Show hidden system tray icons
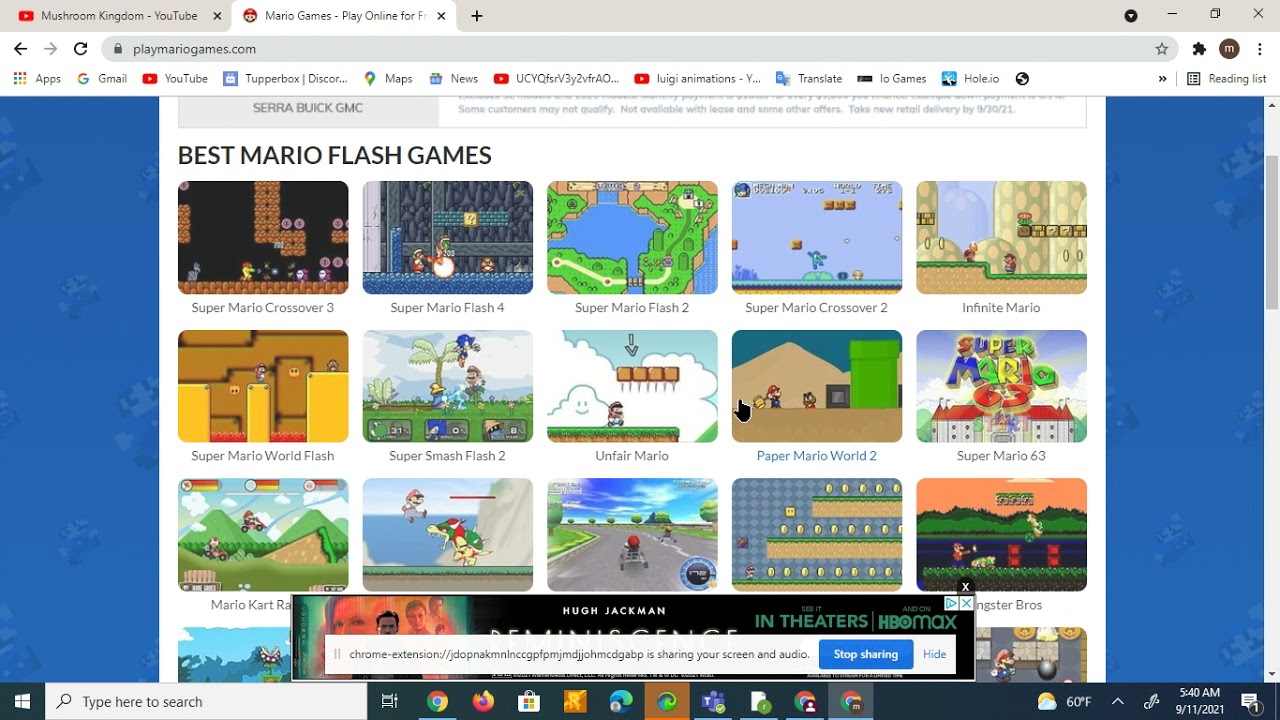Viewport: 1280px width, 720px height. pyautogui.click(x=1118, y=701)
